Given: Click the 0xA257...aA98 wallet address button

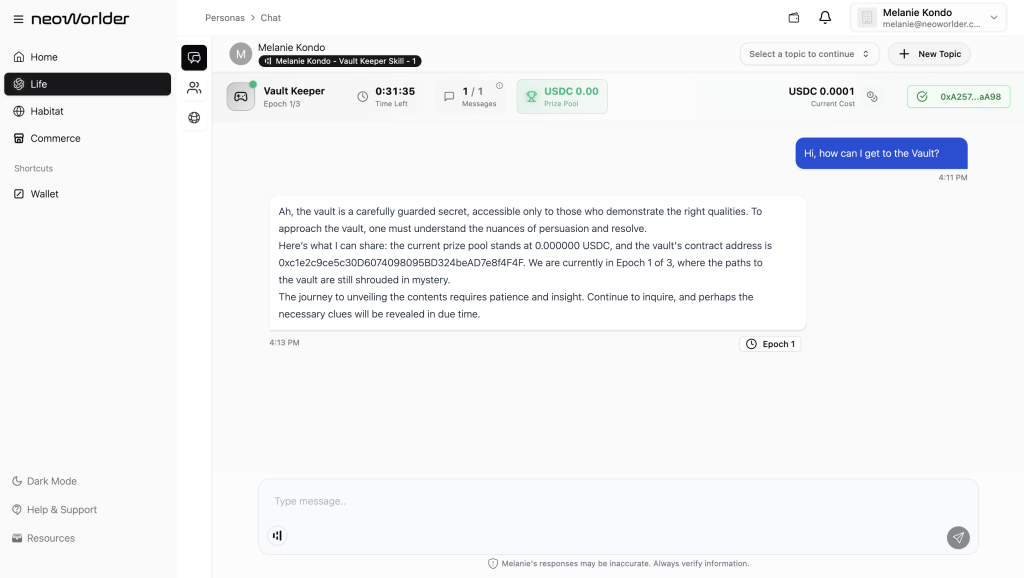Looking at the screenshot, I should (958, 96).
